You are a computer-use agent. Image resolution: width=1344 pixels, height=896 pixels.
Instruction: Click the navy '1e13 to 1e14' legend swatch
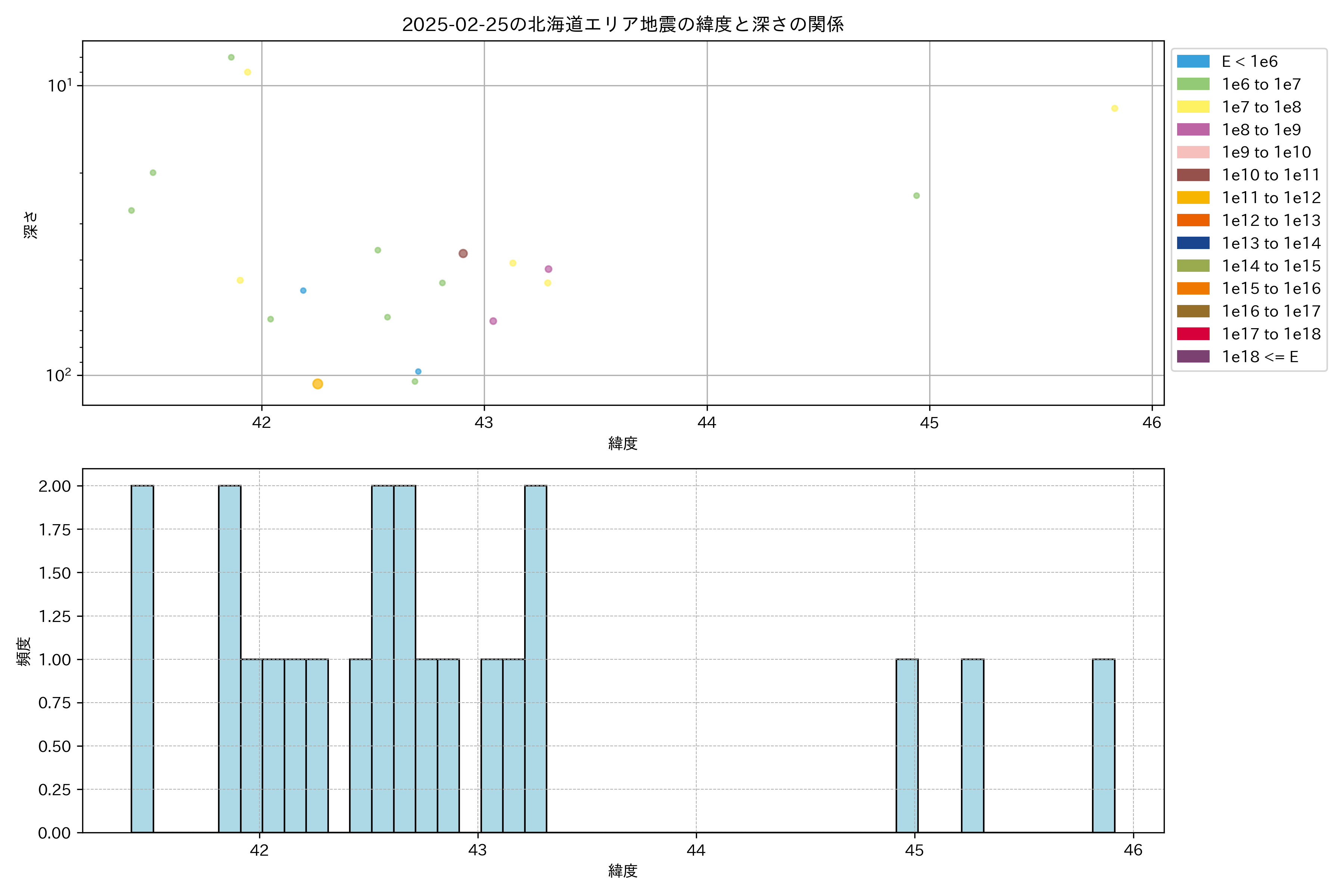click(x=1192, y=243)
